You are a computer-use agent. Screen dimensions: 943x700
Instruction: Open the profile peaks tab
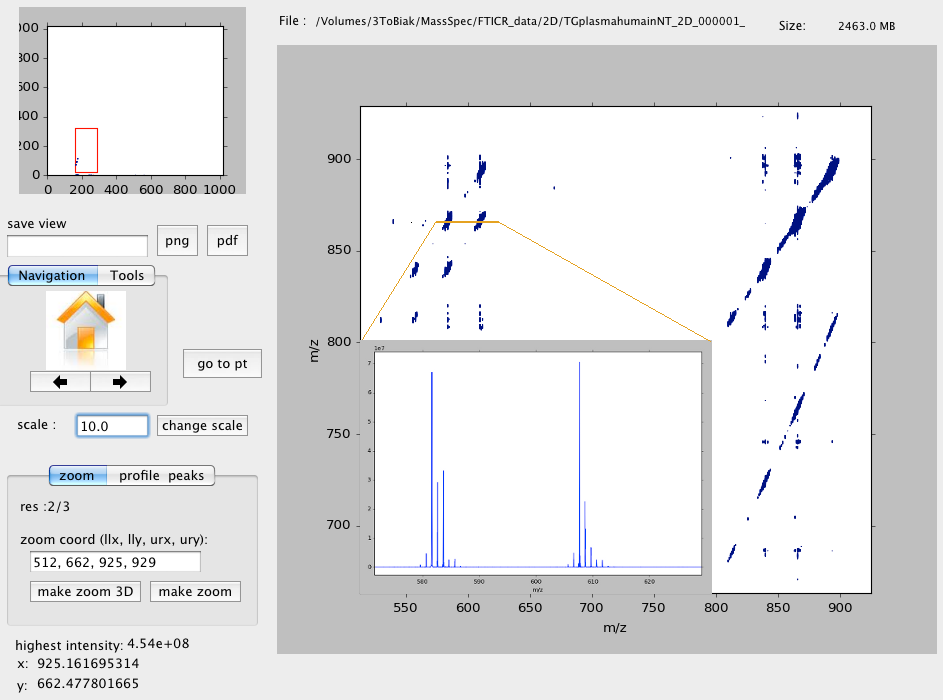[x=161, y=476]
